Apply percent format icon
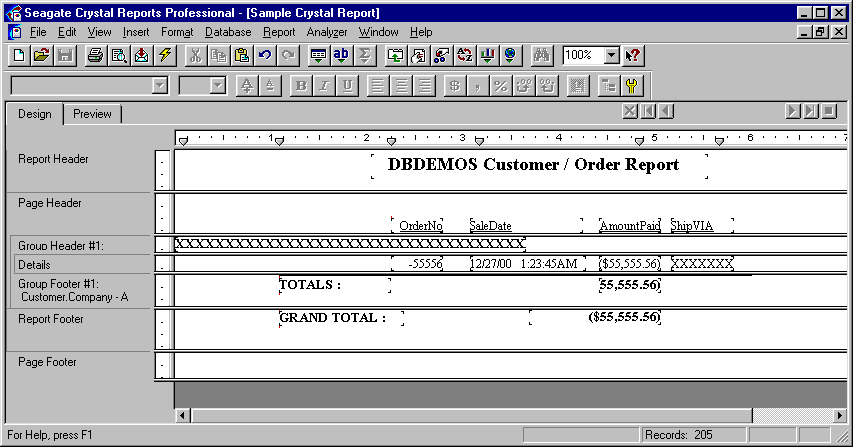 (500, 86)
